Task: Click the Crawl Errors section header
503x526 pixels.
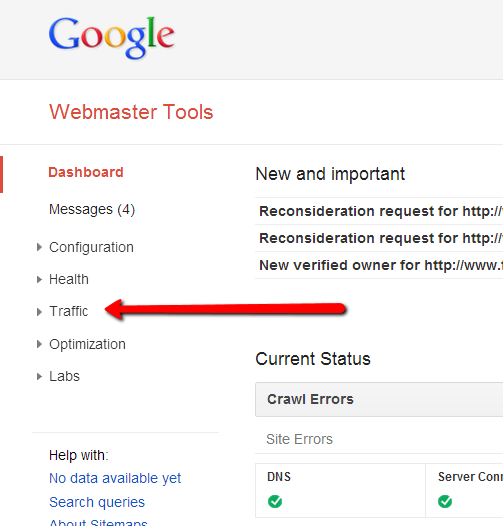Action: (x=379, y=399)
